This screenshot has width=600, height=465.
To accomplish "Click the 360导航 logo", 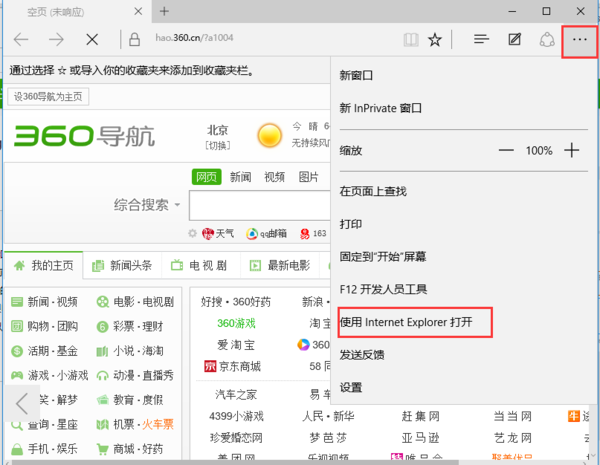I will click(85, 136).
